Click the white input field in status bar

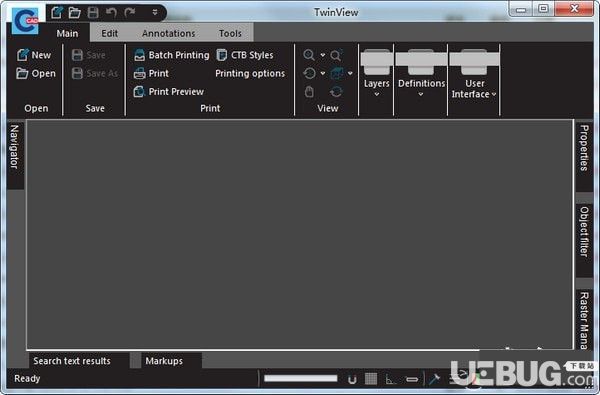[301, 379]
